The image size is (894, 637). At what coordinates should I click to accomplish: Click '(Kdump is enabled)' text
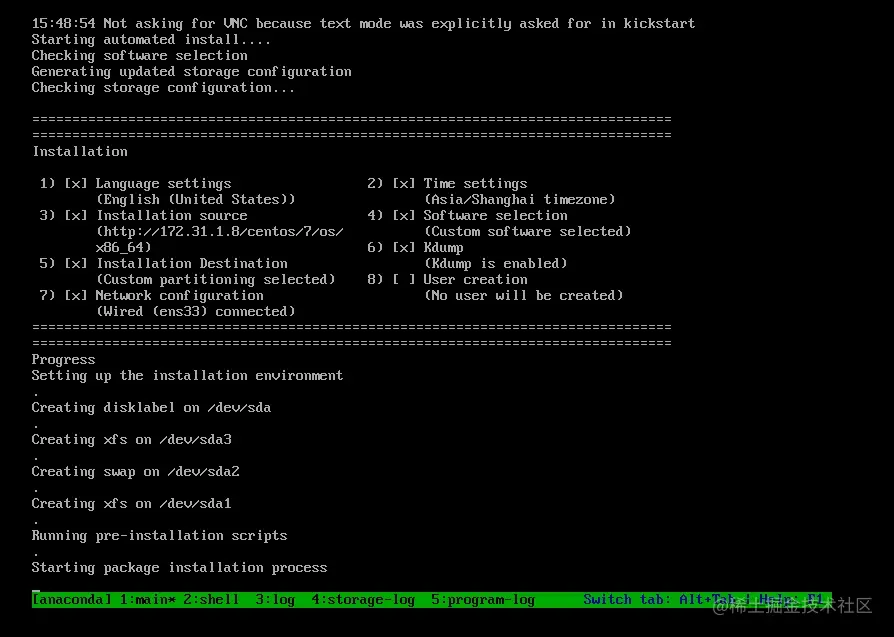tap(496, 263)
